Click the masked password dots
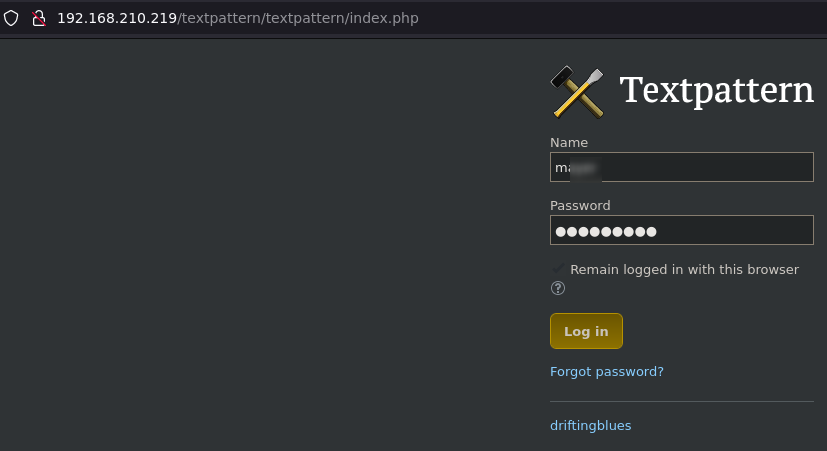 (606, 231)
